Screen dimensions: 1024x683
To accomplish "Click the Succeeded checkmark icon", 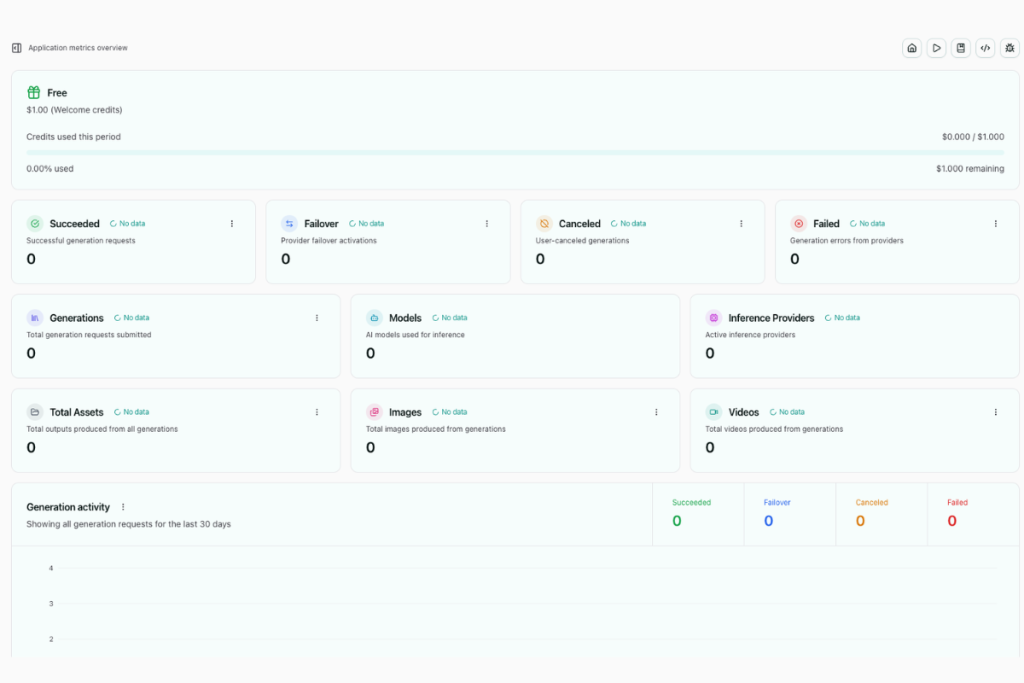I will [x=35, y=223].
